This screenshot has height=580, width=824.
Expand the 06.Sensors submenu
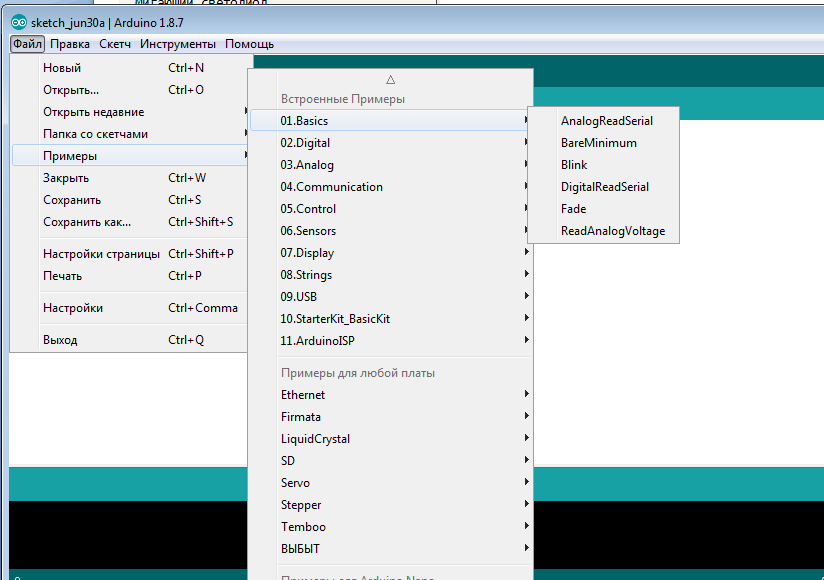(x=390, y=231)
